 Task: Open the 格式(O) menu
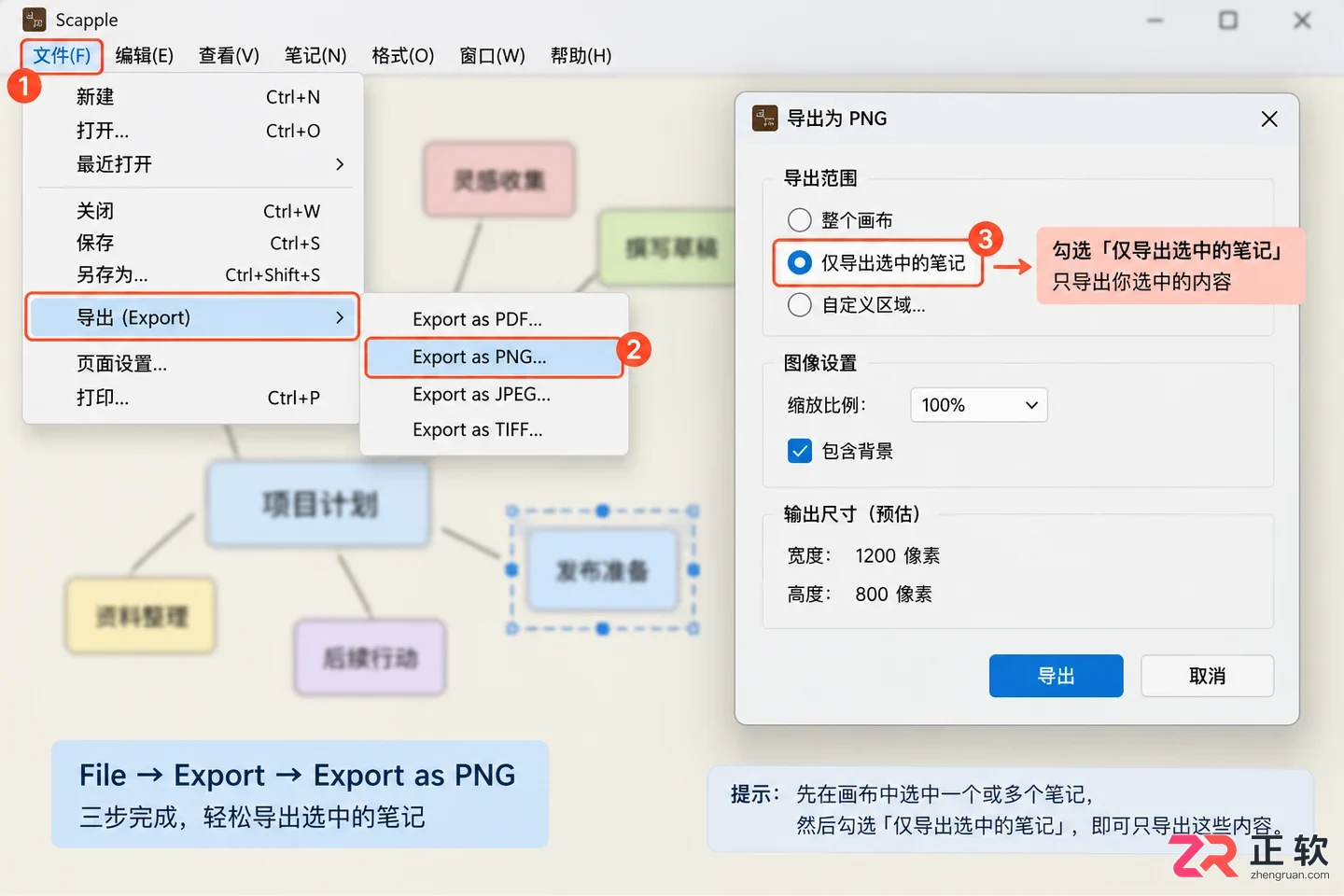403,56
